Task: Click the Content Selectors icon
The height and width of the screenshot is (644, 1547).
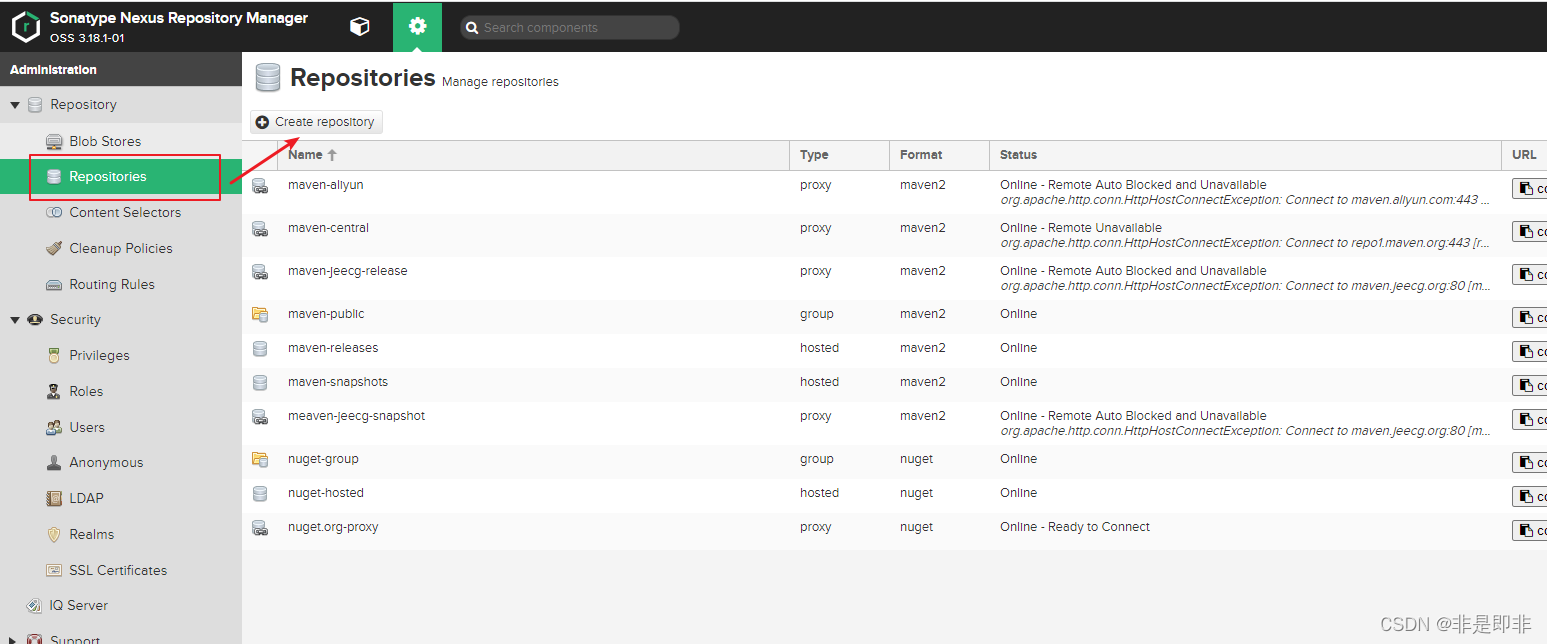Action: (x=54, y=212)
